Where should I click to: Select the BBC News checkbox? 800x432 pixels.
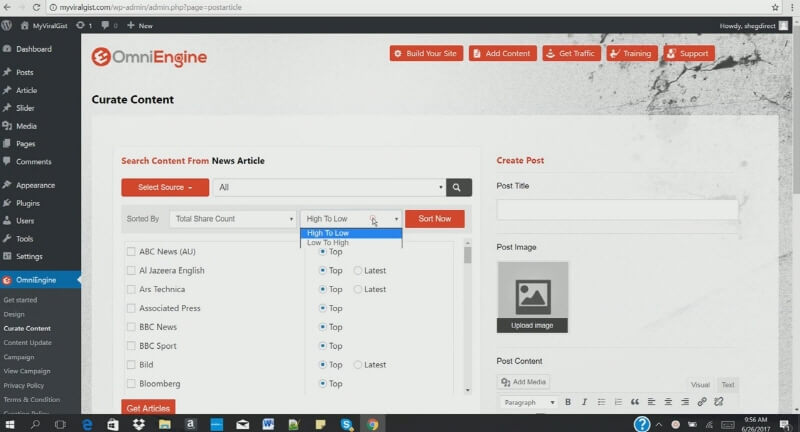coord(131,327)
